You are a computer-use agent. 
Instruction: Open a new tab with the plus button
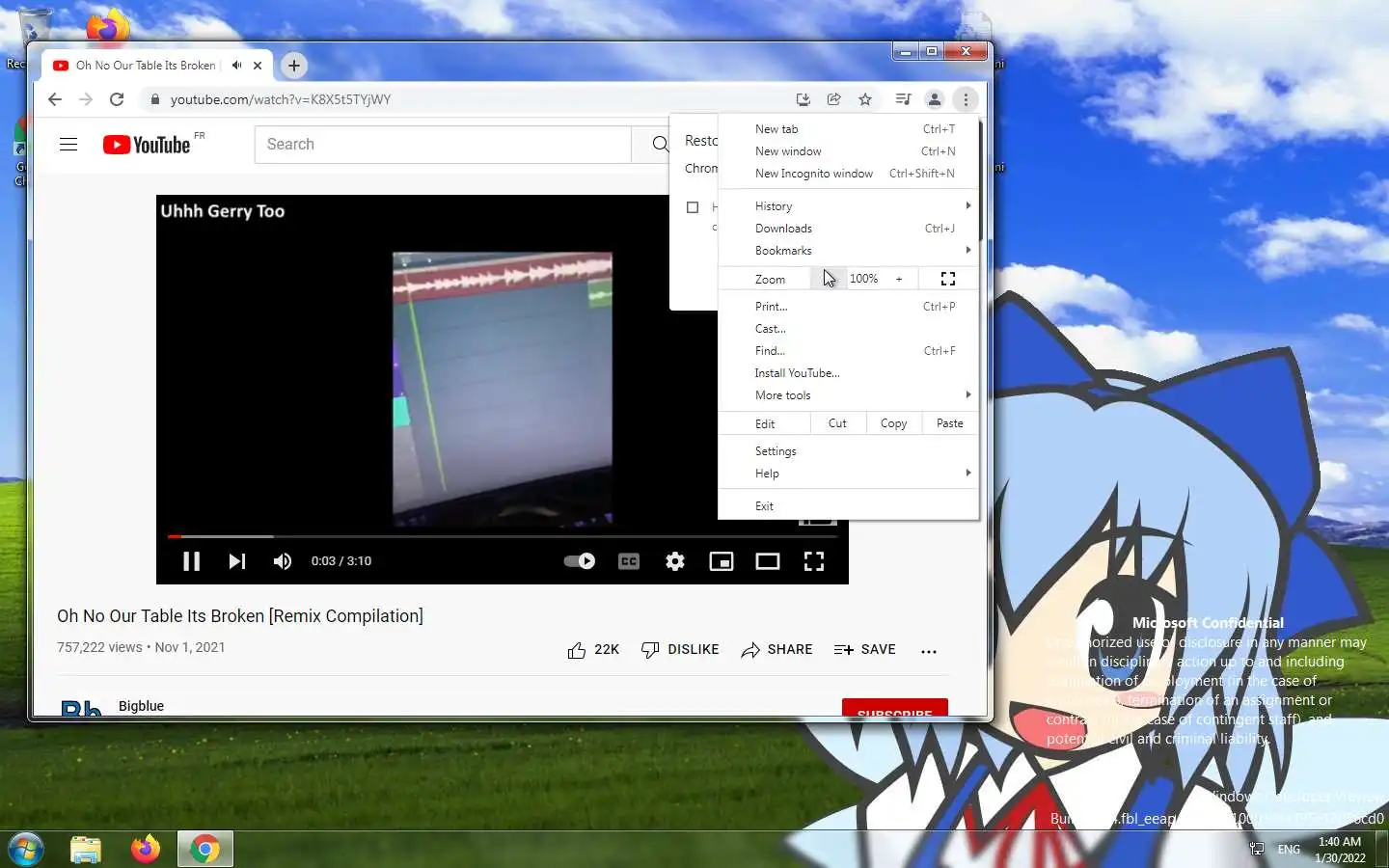tap(294, 66)
